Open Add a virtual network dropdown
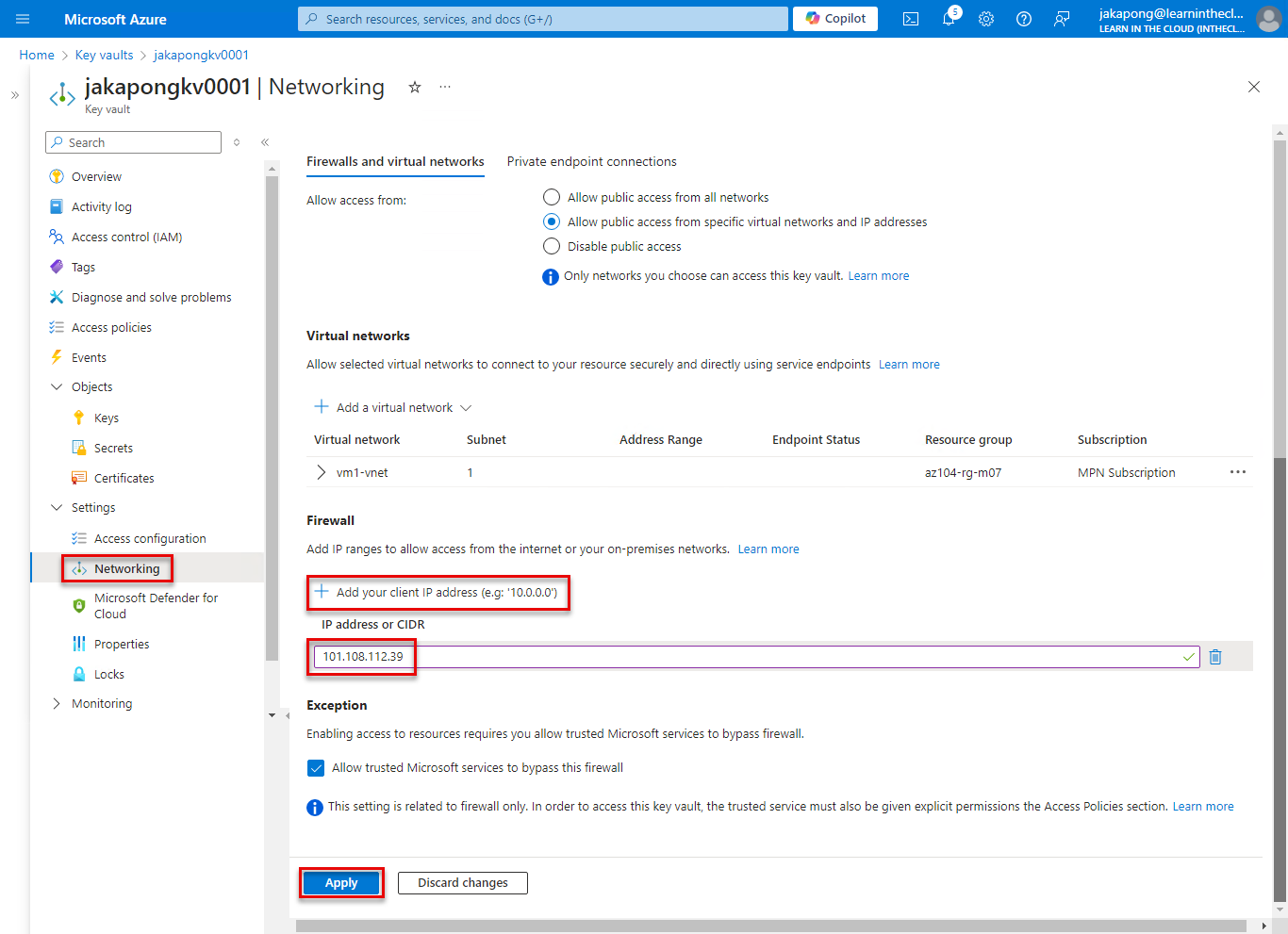1288x934 pixels. pos(392,407)
